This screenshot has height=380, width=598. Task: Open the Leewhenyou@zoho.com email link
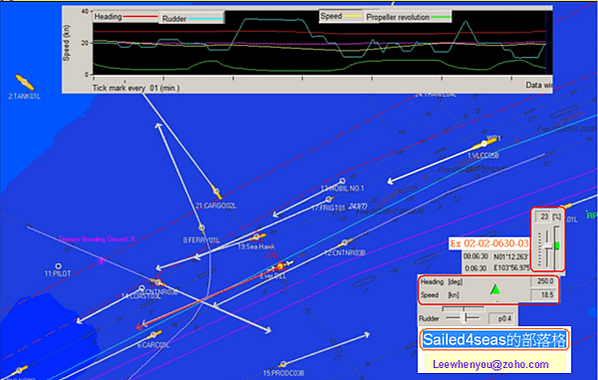pos(490,364)
